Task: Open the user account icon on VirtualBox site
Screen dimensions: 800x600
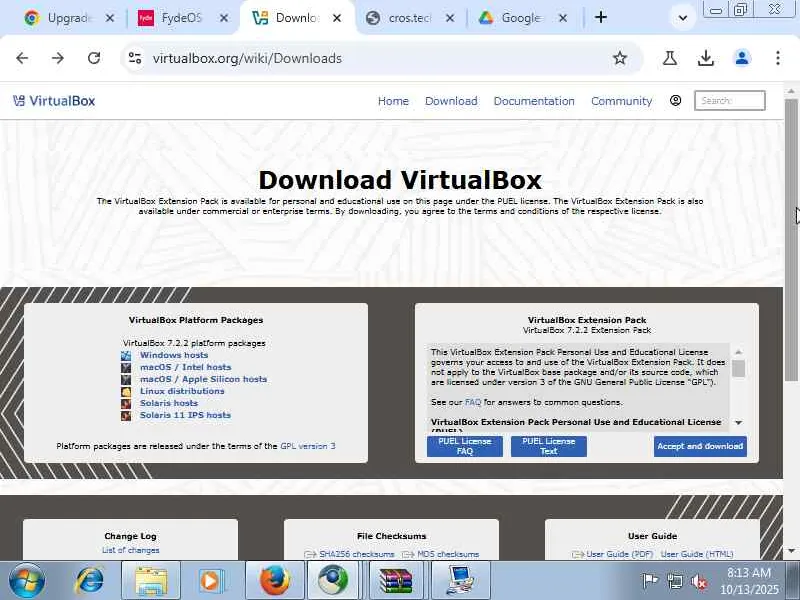Action: pyautogui.click(x=676, y=101)
